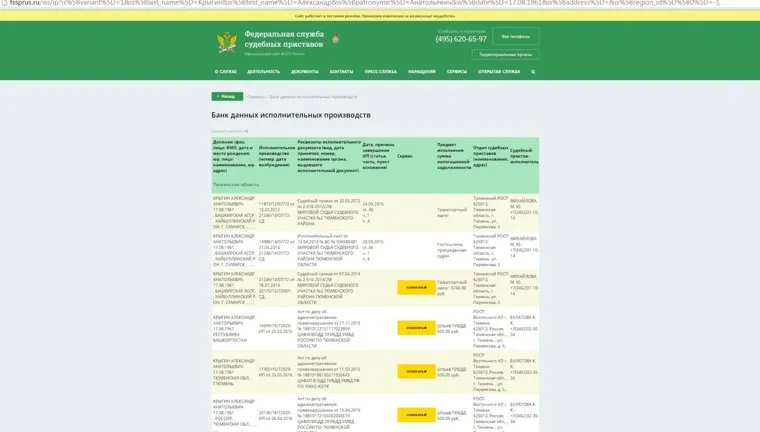Open «Контакты» from the top menu
The image size is (760, 432).
(342, 72)
